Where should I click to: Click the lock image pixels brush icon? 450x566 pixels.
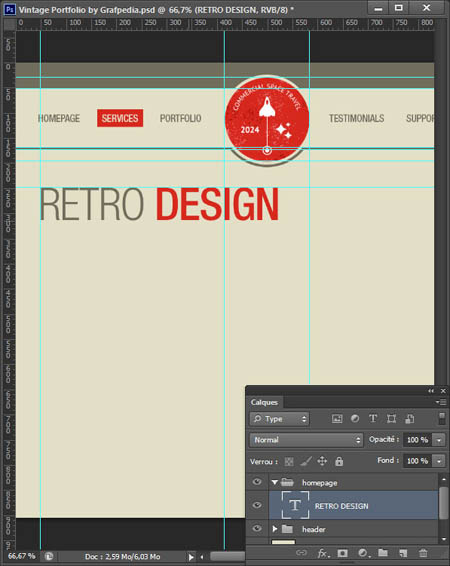tap(306, 461)
